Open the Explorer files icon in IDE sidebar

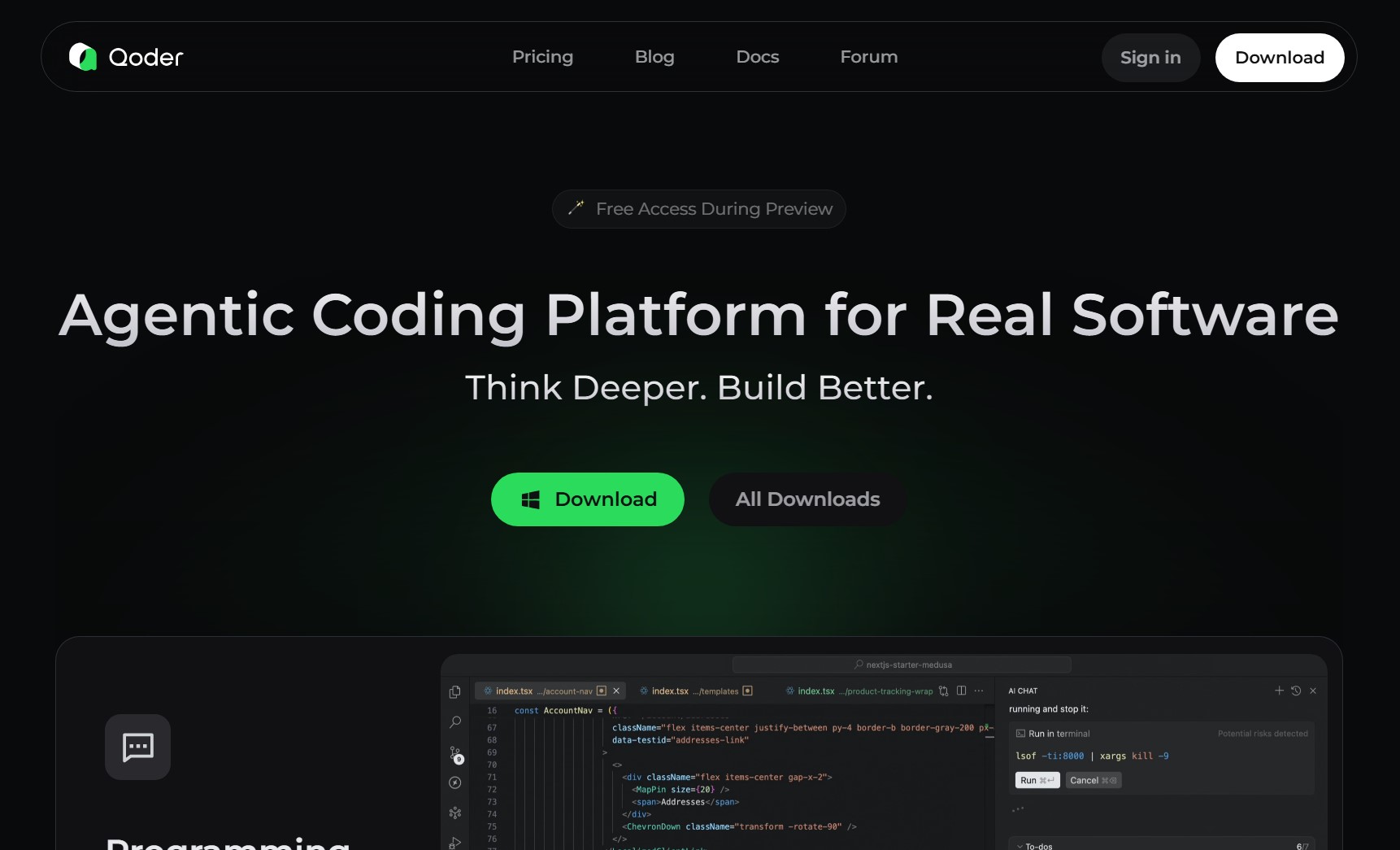(x=455, y=691)
